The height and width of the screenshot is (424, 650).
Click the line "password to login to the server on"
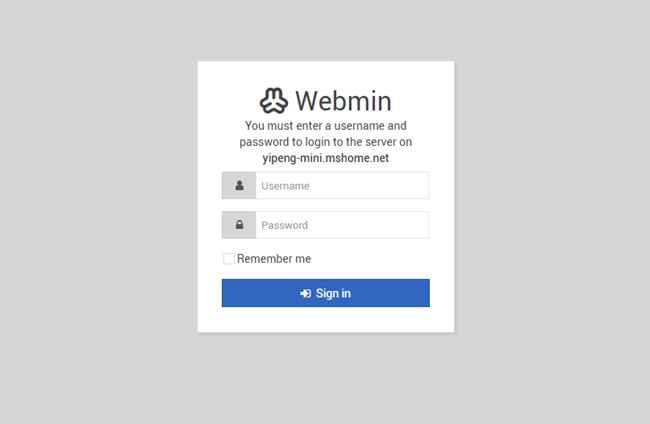pyautogui.click(x=325, y=142)
